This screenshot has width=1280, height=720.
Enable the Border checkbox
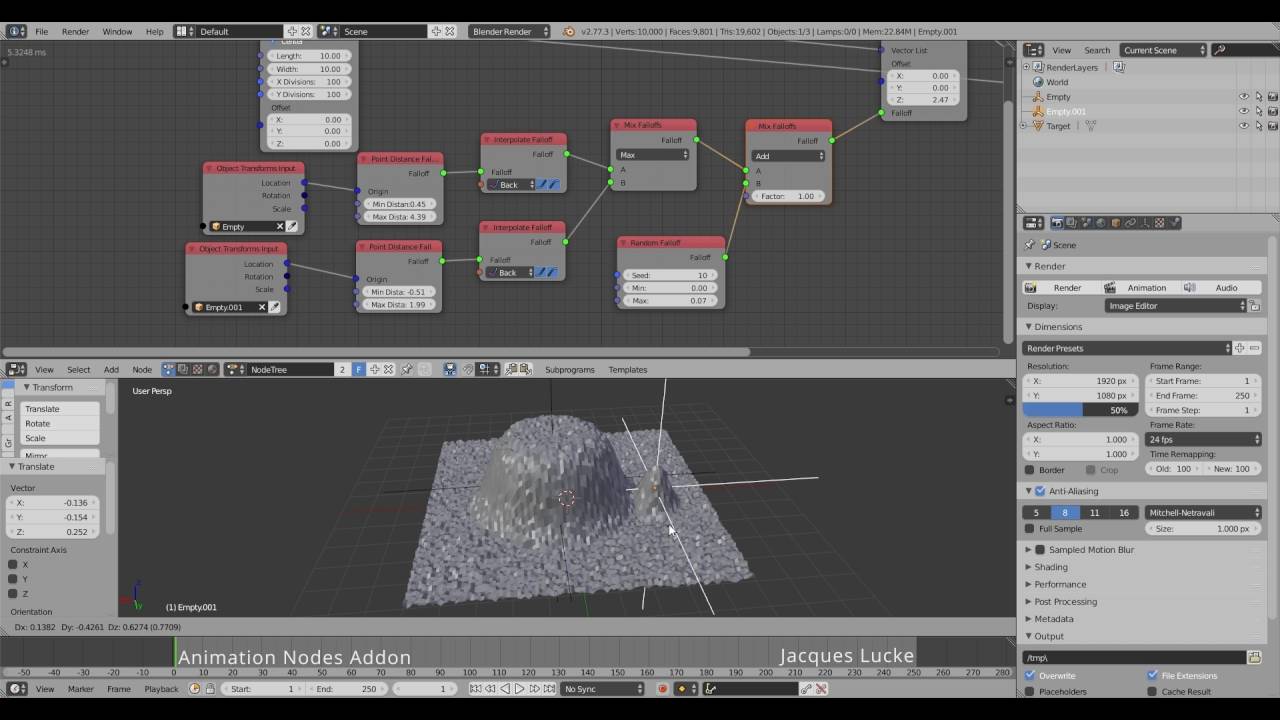click(1030, 470)
